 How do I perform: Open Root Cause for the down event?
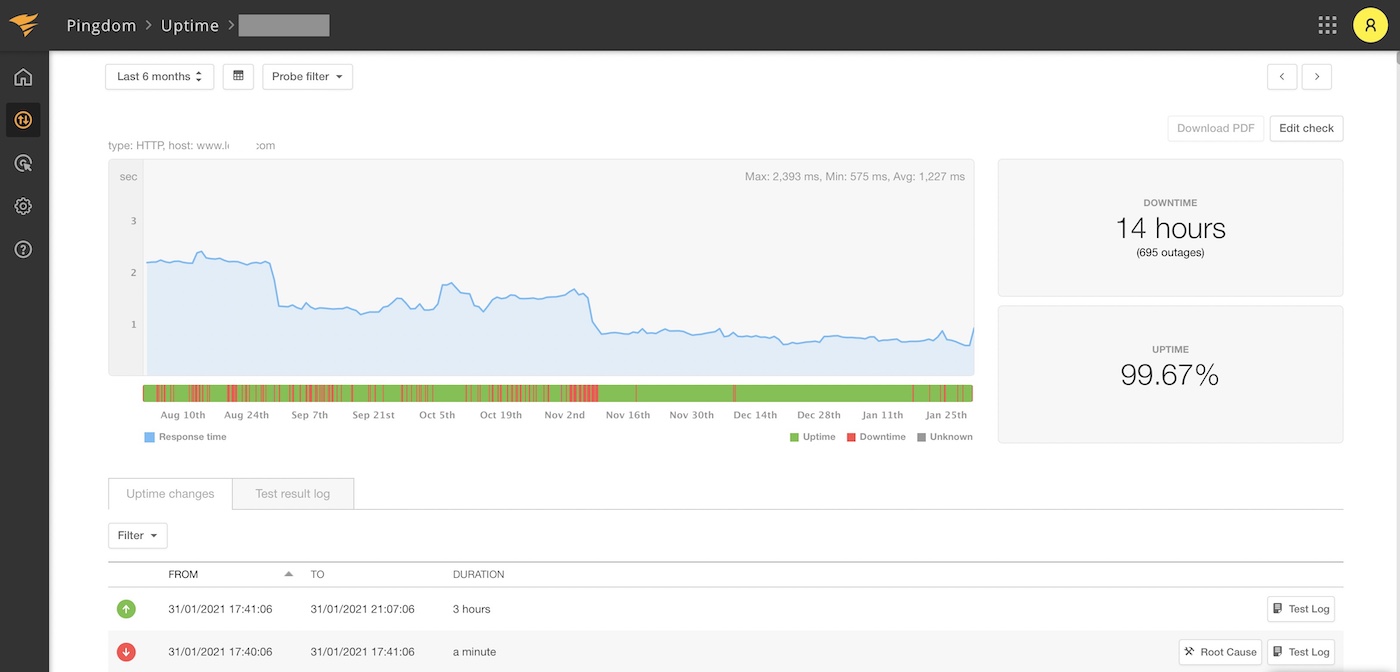point(1220,652)
